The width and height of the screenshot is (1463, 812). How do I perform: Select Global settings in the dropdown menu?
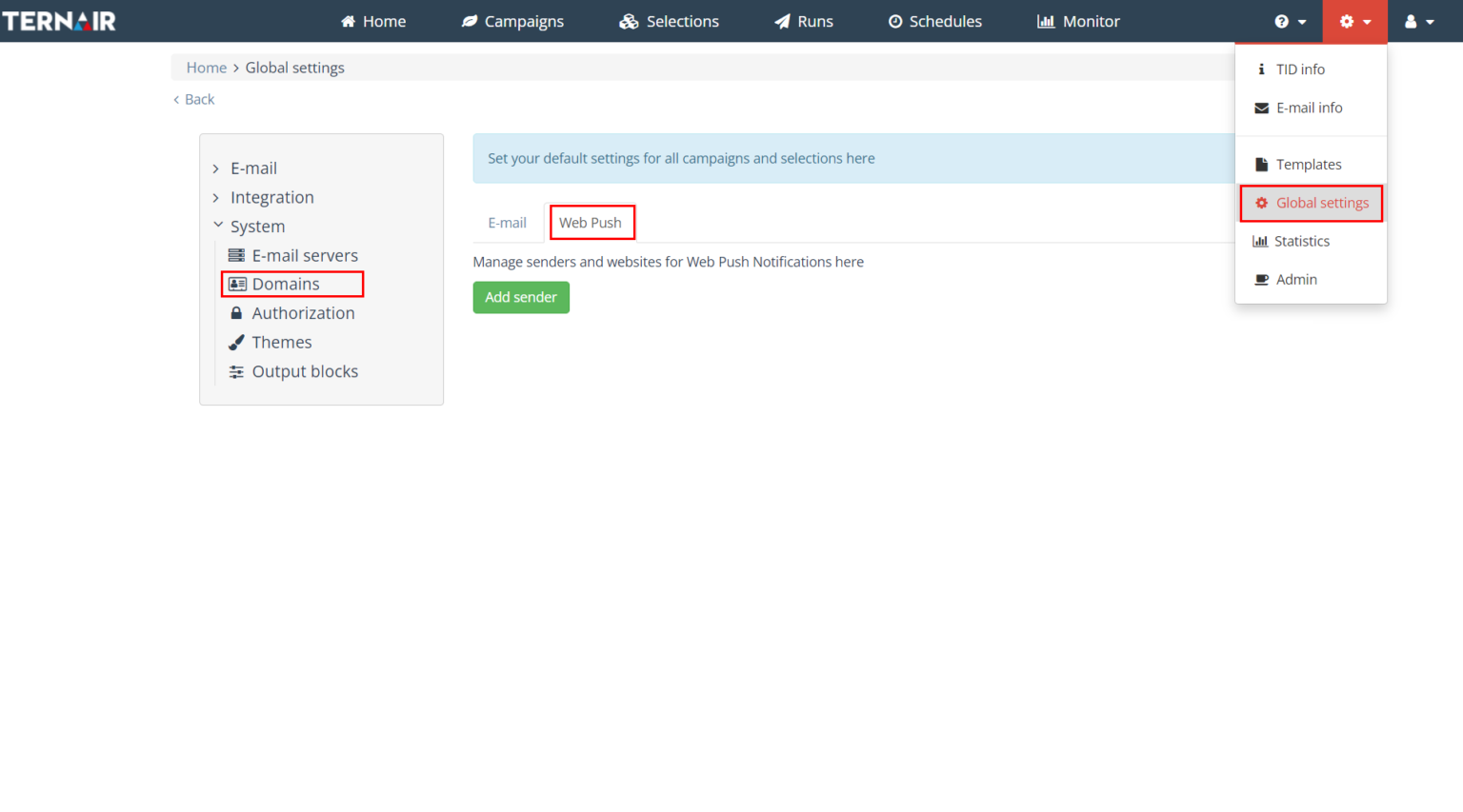(1311, 203)
